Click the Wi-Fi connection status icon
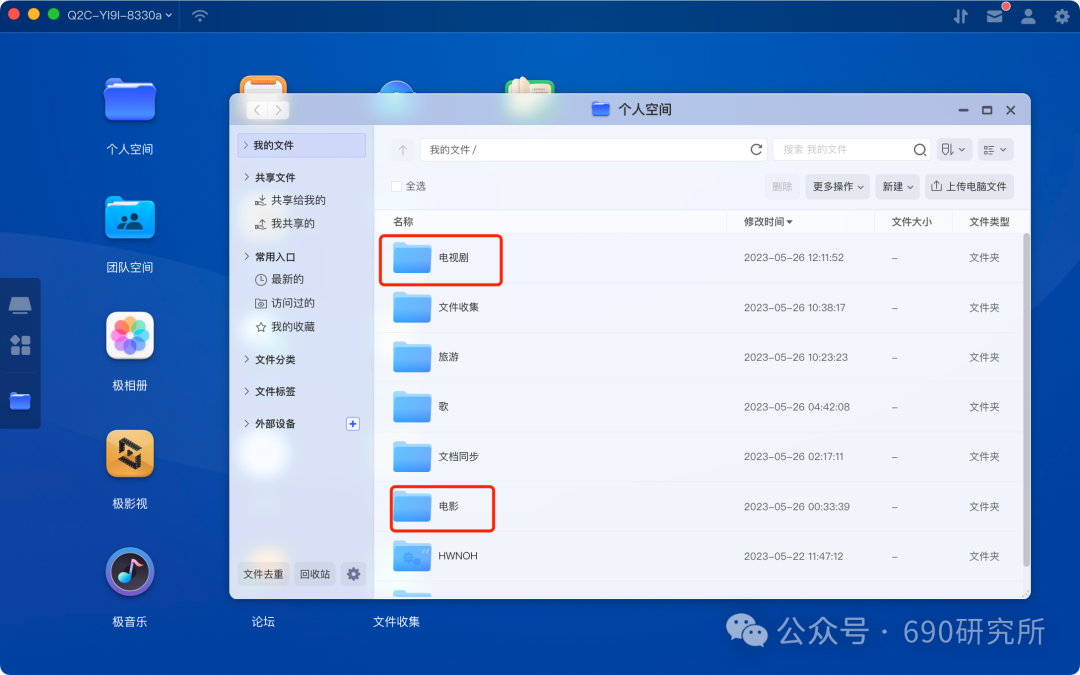 click(x=200, y=15)
